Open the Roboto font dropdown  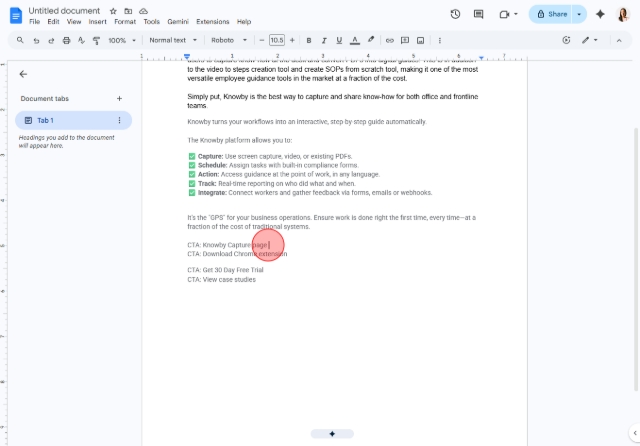tap(229, 40)
